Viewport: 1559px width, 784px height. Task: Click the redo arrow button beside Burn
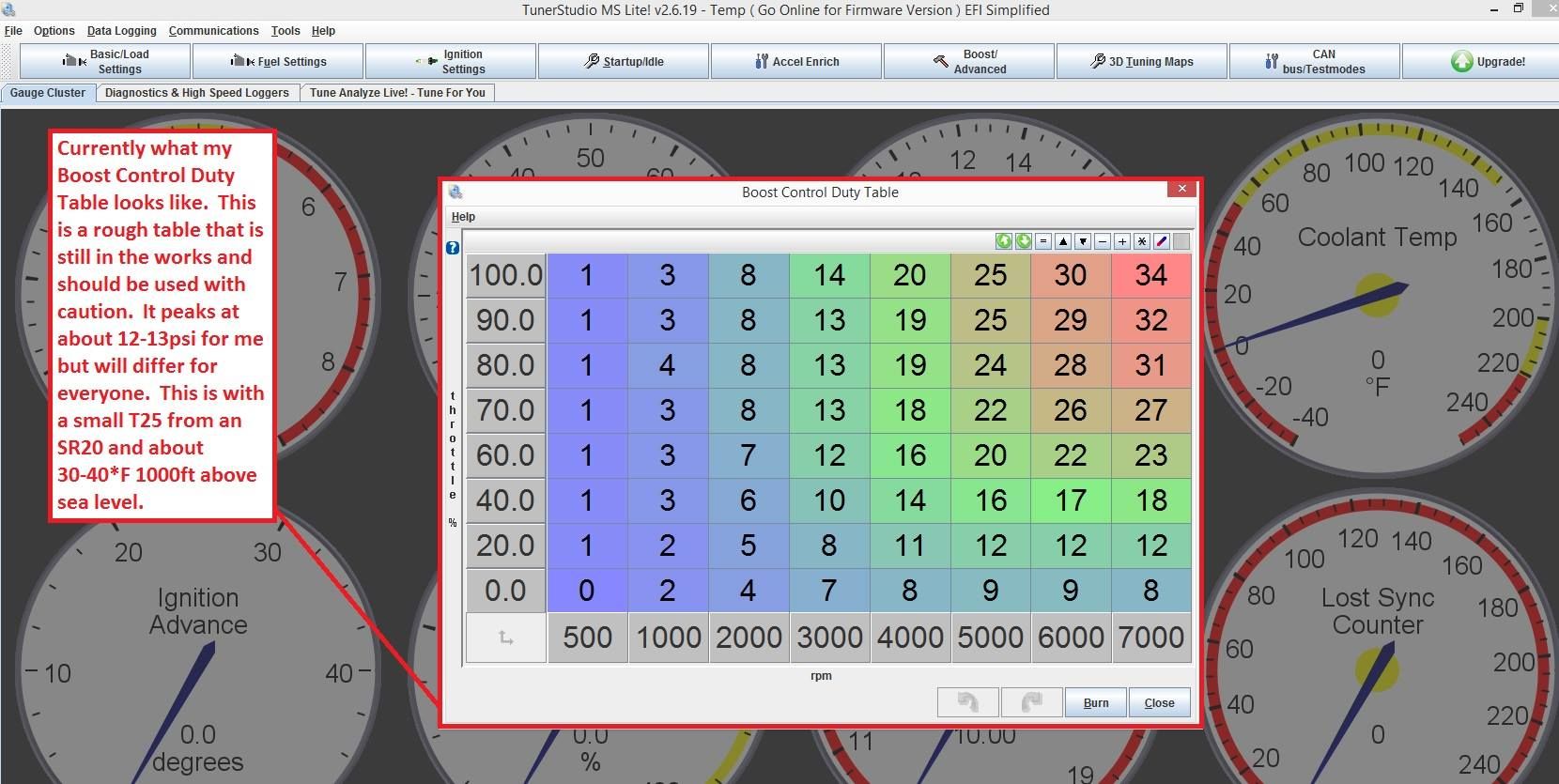[x=1031, y=702]
